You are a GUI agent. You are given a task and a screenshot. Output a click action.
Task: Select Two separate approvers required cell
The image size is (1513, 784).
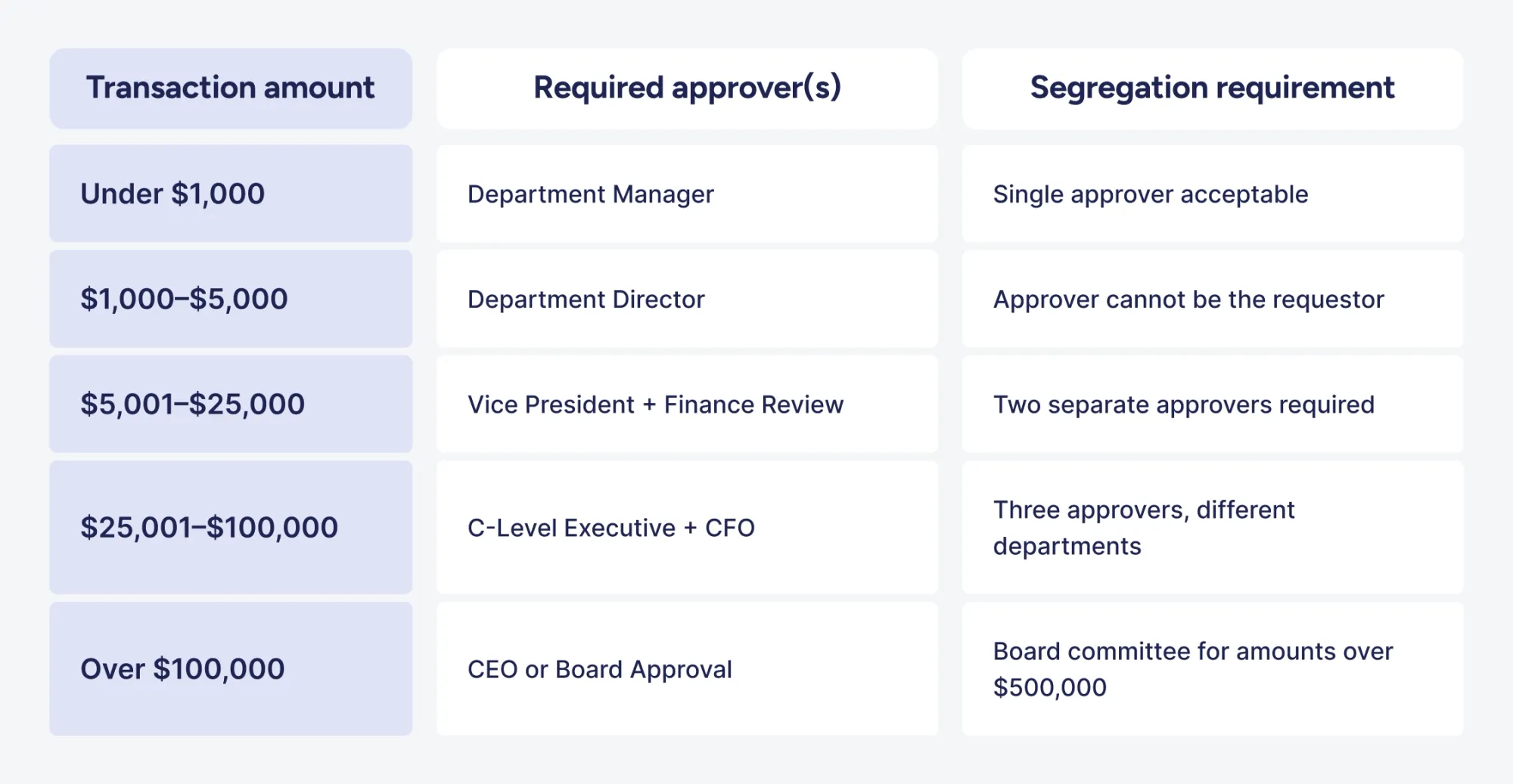tap(1183, 404)
